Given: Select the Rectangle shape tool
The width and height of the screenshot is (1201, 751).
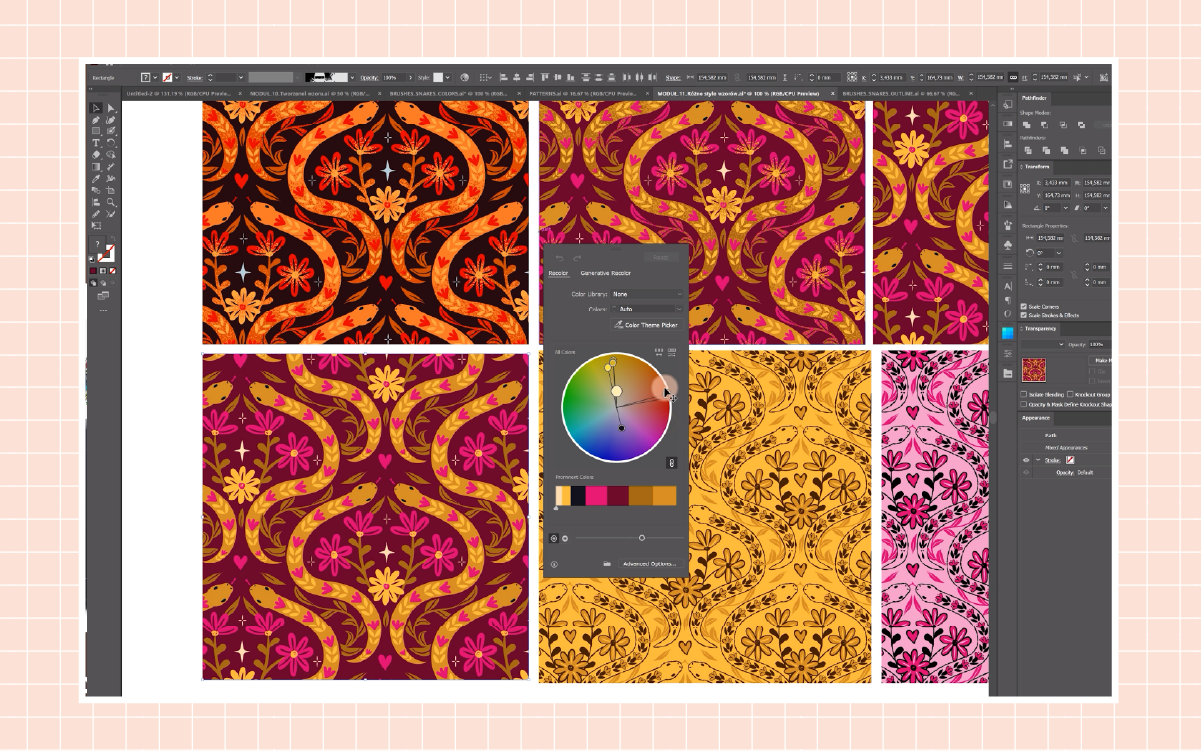Looking at the screenshot, I should pos(96,131).
